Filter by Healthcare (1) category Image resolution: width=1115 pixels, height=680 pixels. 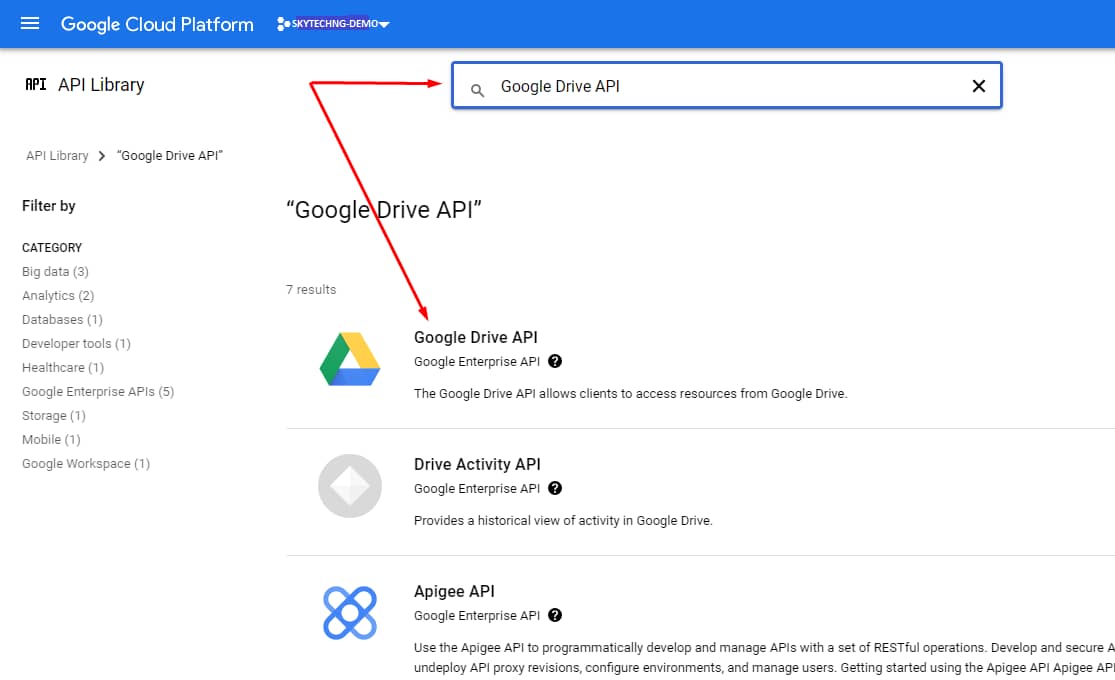pos(63,368)
